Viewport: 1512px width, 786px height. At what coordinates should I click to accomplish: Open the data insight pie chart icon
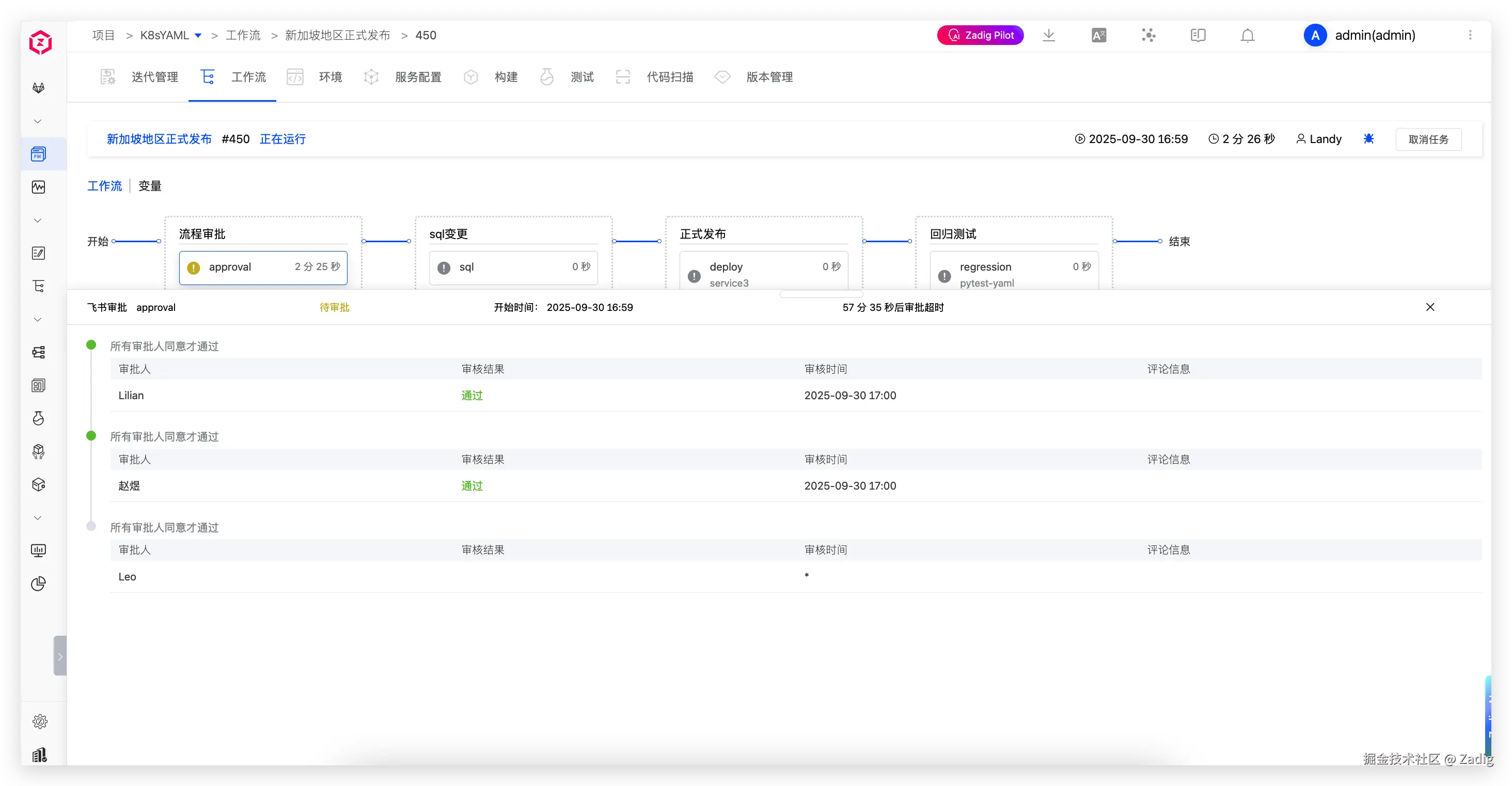38,584
